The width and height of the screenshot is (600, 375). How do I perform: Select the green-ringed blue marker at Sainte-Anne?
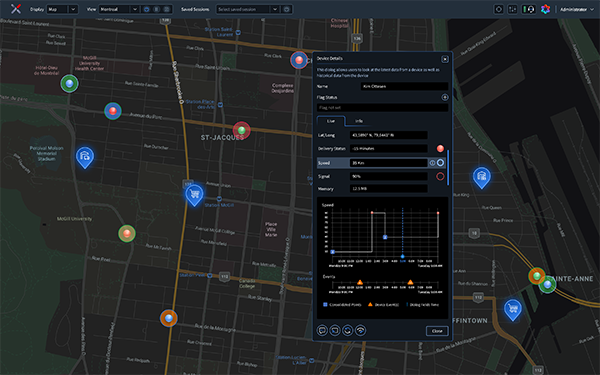[x=547, y=284]
